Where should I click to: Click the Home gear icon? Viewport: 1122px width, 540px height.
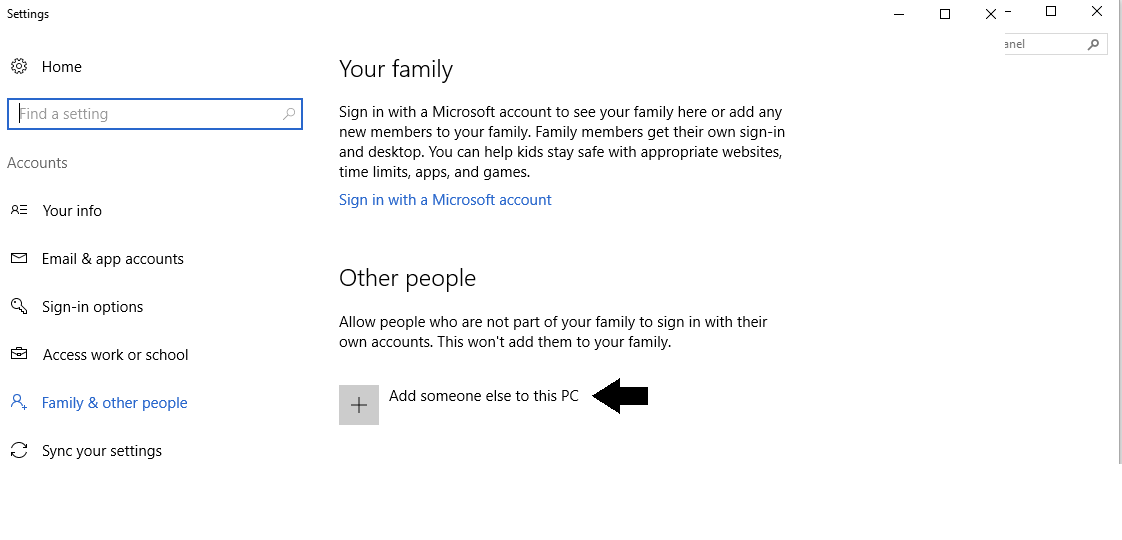(x=18, y=67)
